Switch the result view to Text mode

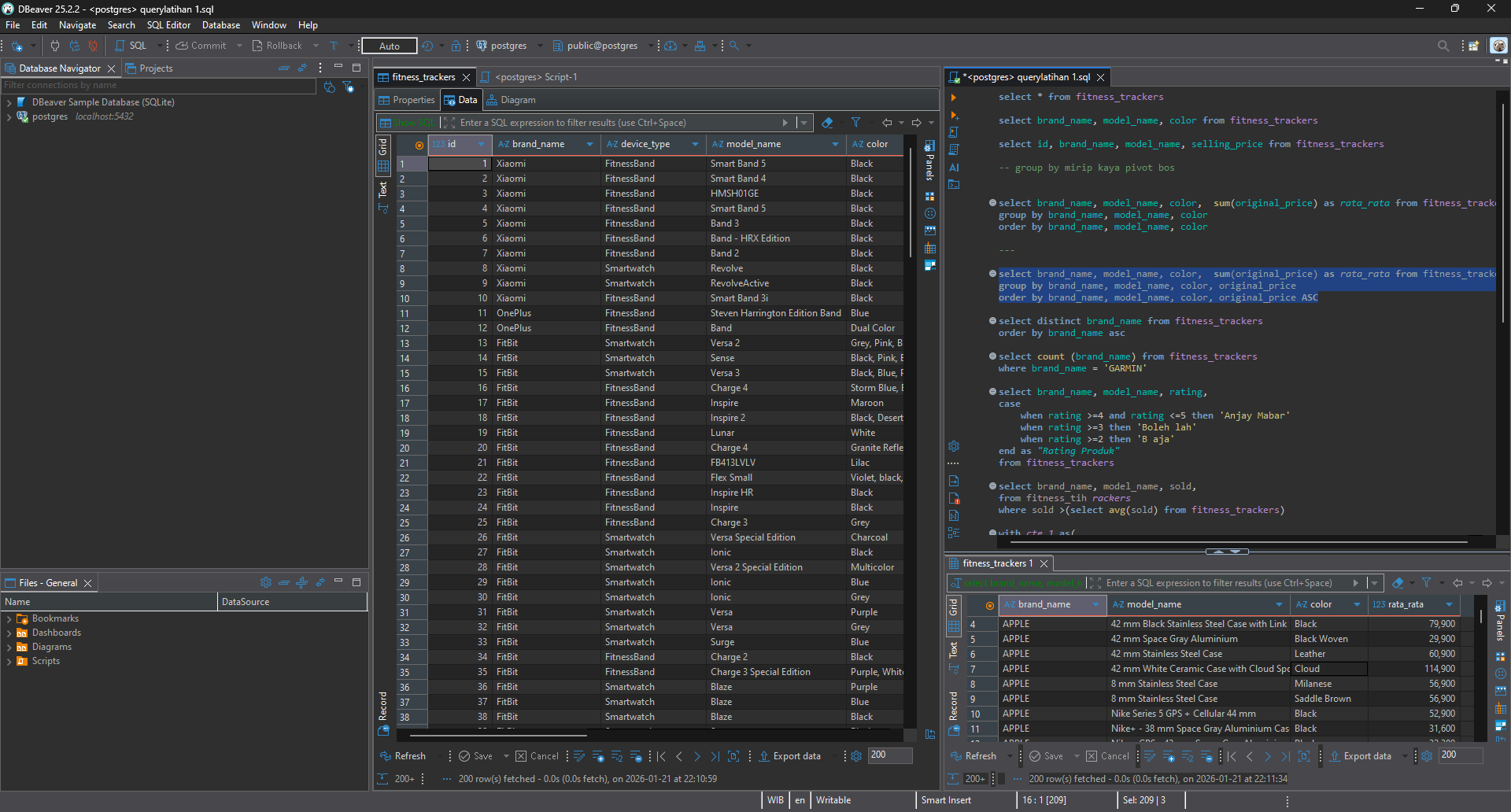pos(383,189)
